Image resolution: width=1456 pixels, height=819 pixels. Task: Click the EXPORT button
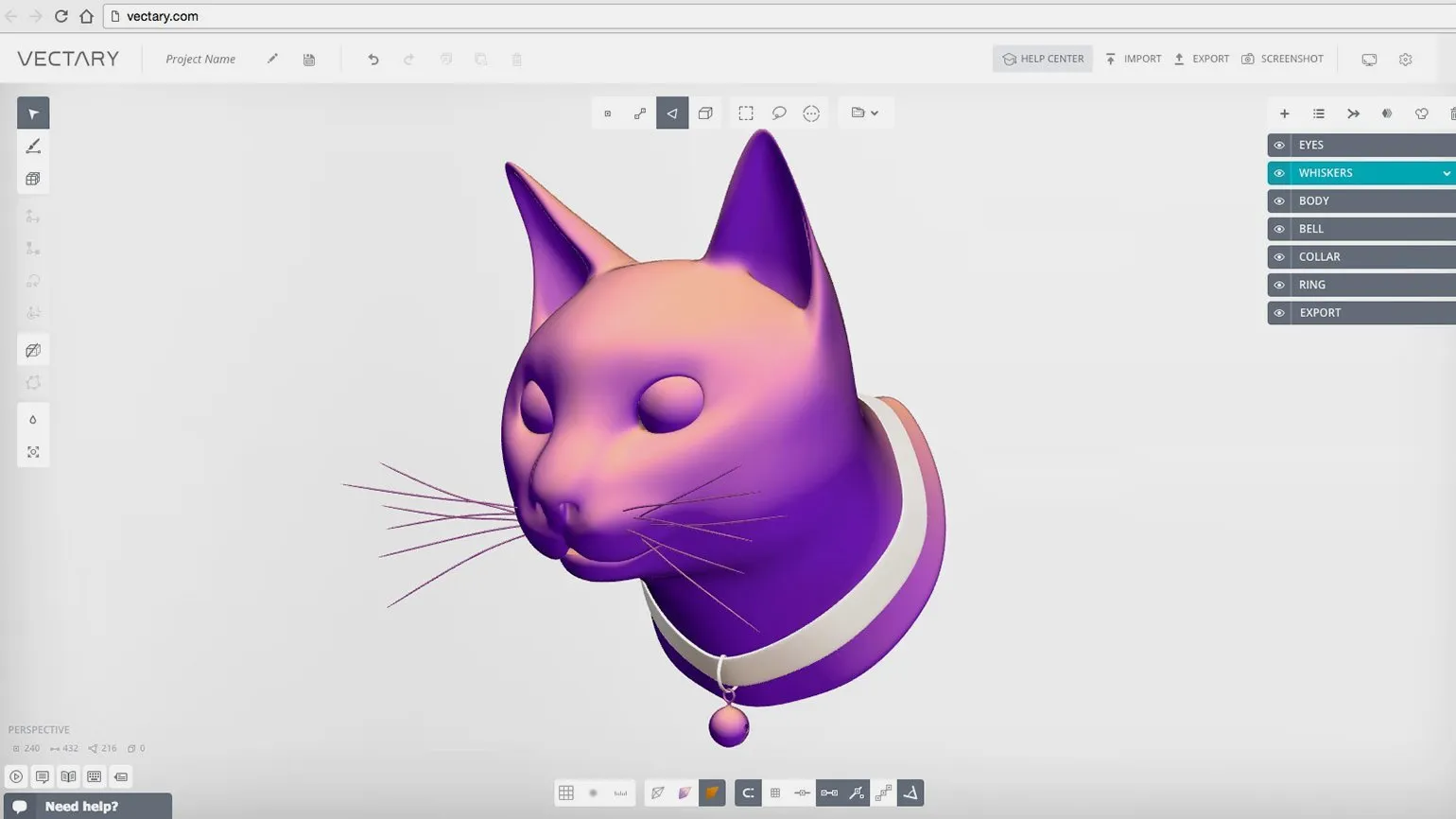(x=1202, y=59)
